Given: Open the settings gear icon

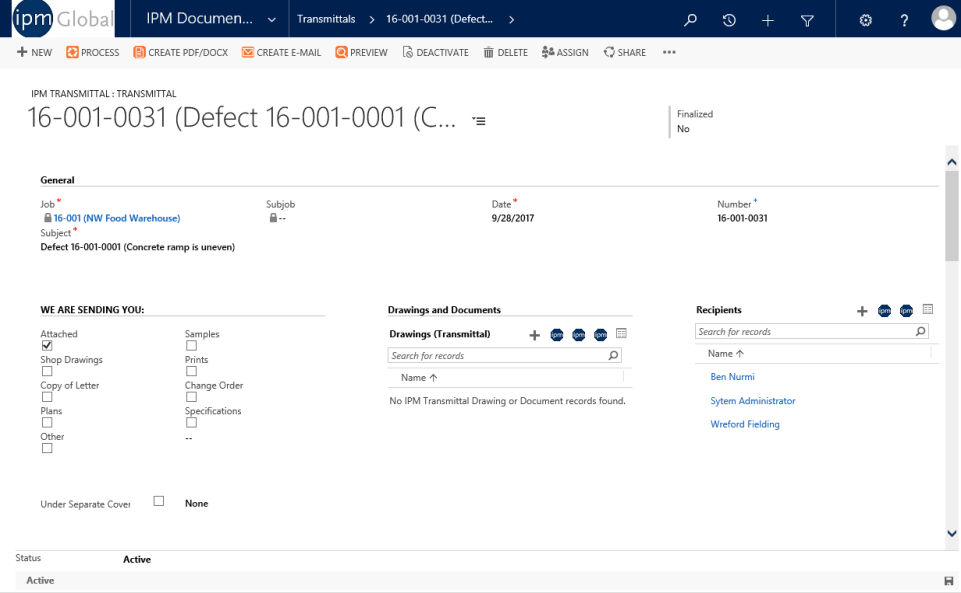Looking at the screenshot, I should (865, 20).
